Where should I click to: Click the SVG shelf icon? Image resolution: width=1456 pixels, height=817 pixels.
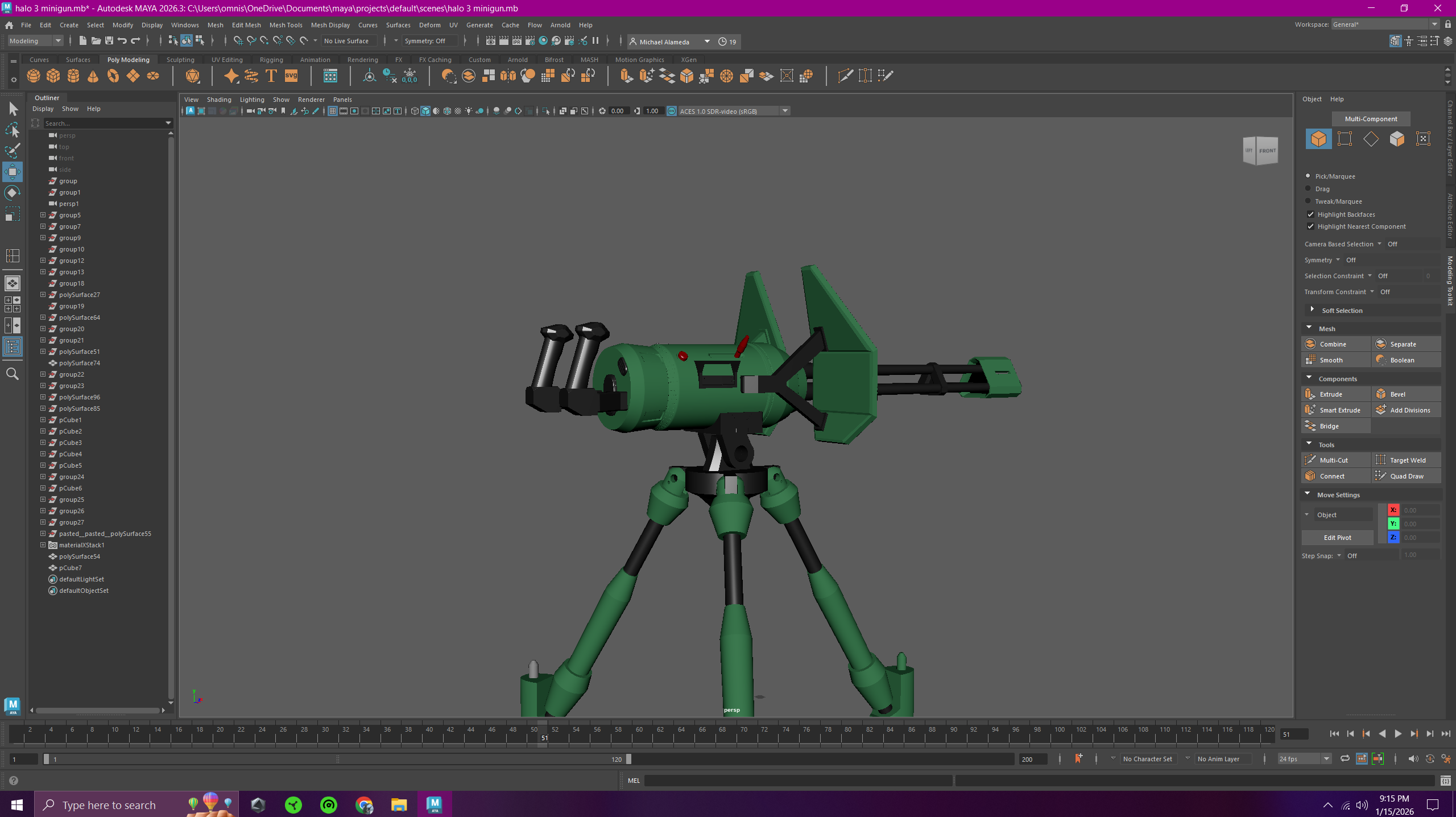point(291,76)
